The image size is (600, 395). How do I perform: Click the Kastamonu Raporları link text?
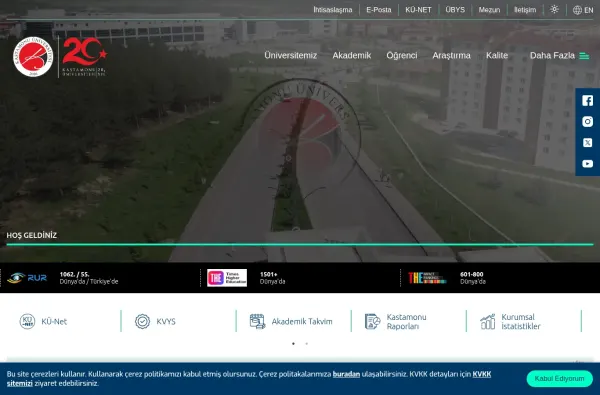(x=406, y=322)
